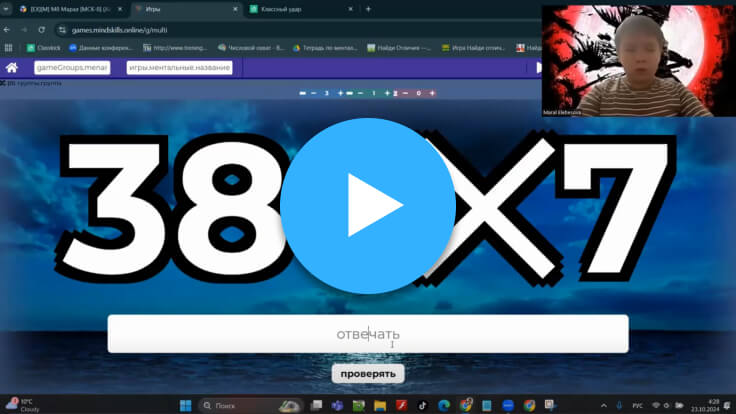The height and width of the screenshot is (414, 736).
Task: Open the TikTok icon in the taskbar
Action: pyautogui.click(x=421, y=405)
